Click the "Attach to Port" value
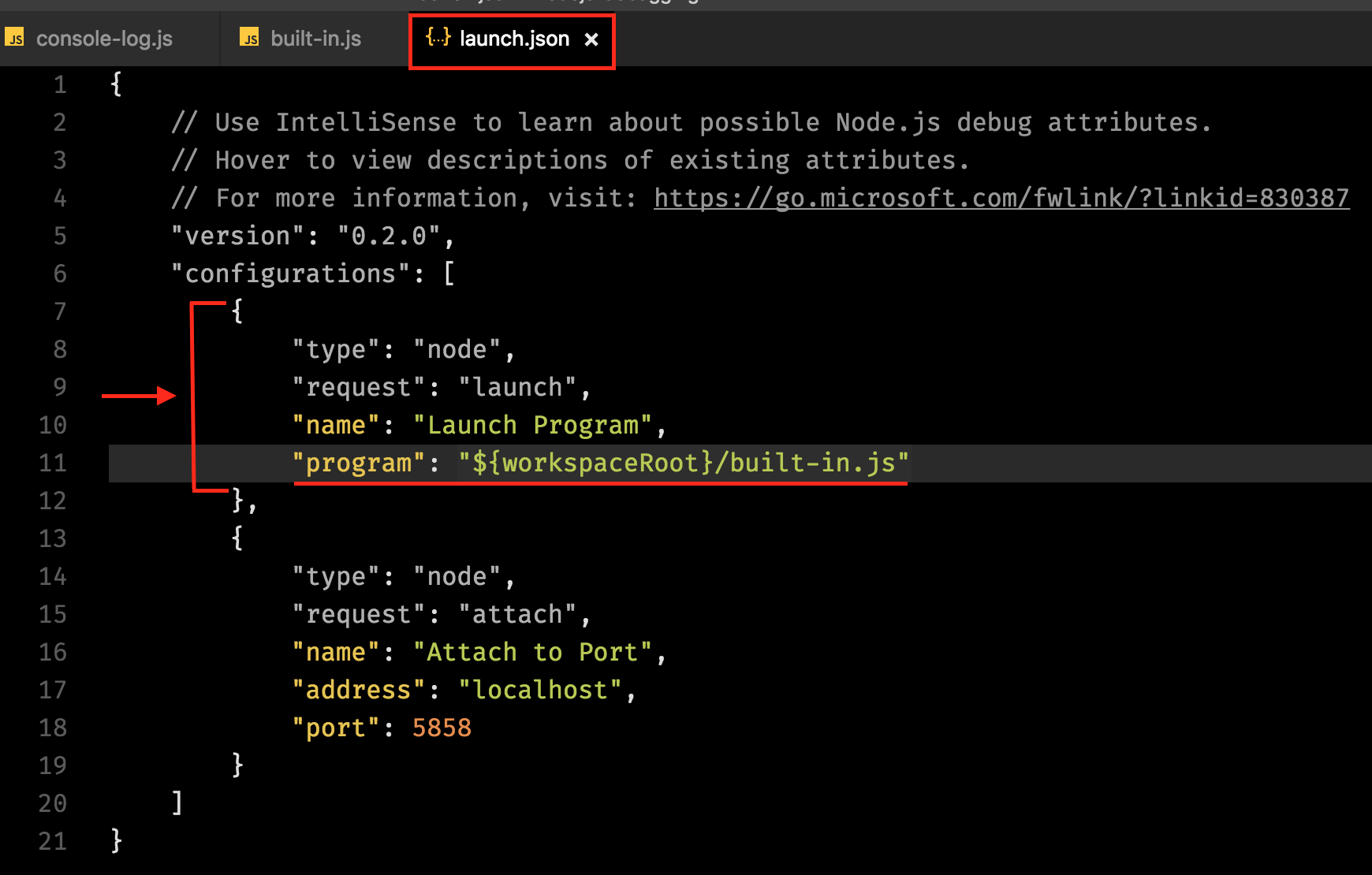Screen dimensions: 1372x875 coord(533,652)
